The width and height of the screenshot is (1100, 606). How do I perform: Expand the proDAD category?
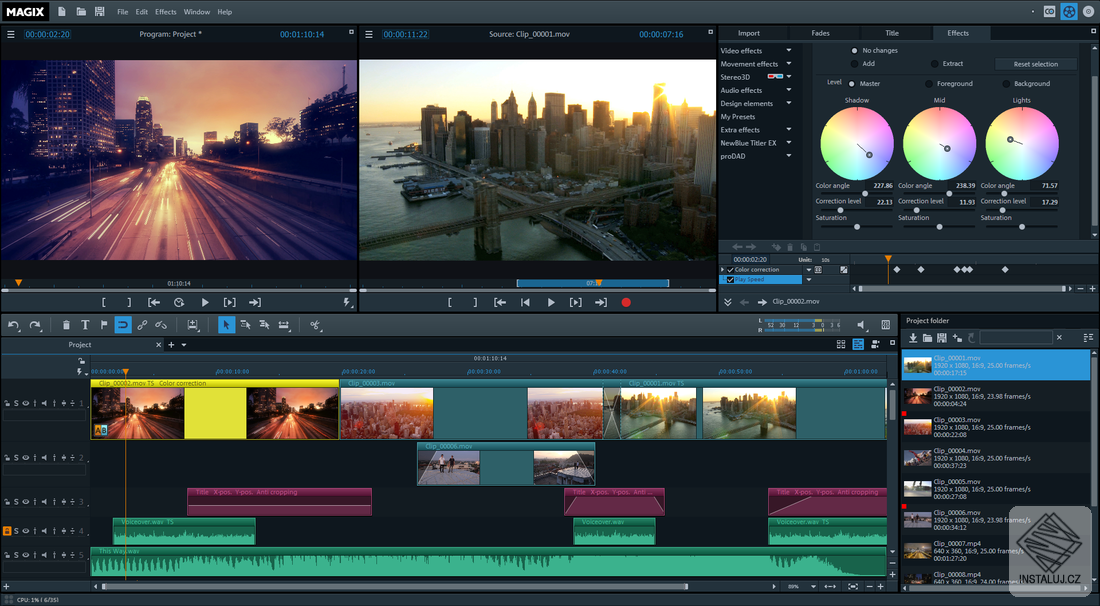pos(789,156)
